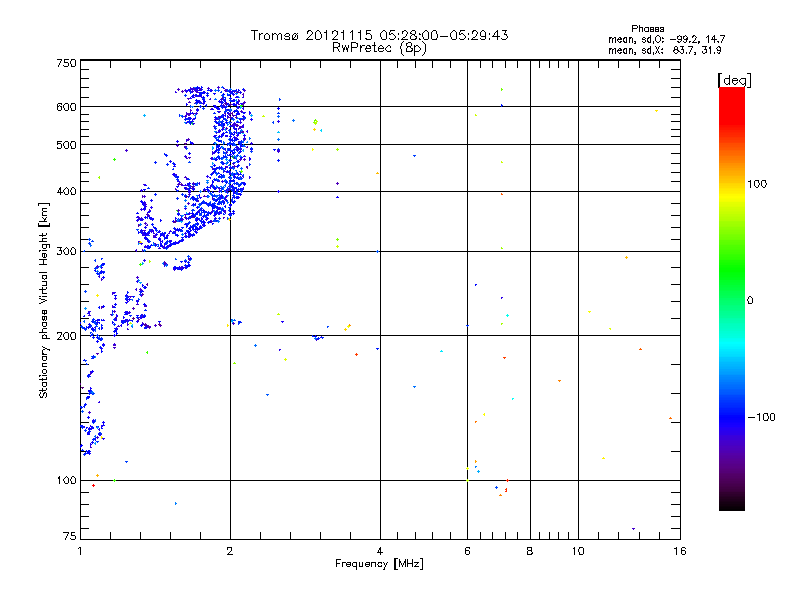Click the colorbar tick label '0'
This screenshot has width=800, height=600.
(x=750, y=301)
